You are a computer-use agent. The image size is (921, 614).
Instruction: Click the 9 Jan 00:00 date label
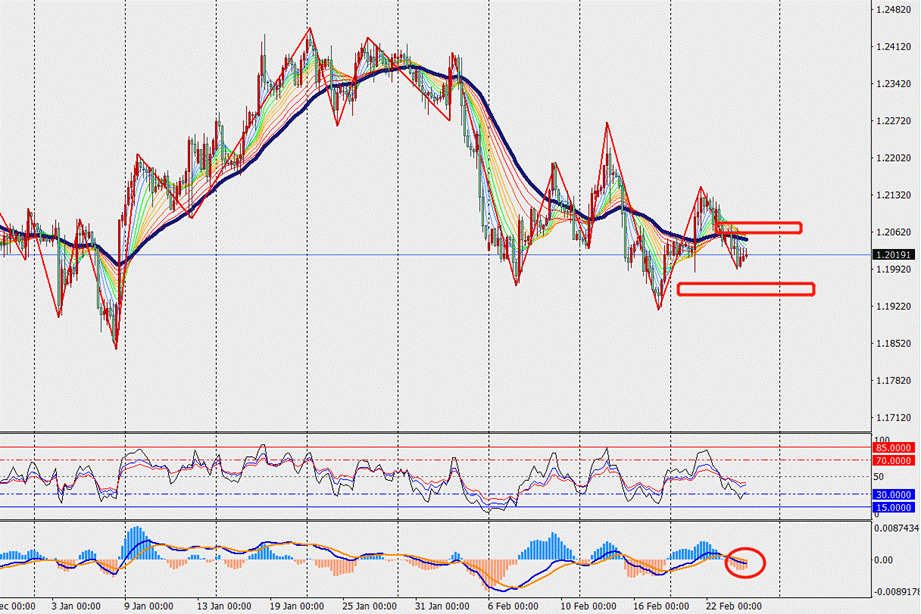(145, 606)
